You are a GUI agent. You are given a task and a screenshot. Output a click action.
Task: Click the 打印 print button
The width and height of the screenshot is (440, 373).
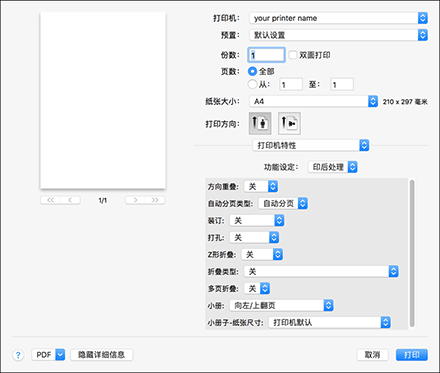[412, 355]
